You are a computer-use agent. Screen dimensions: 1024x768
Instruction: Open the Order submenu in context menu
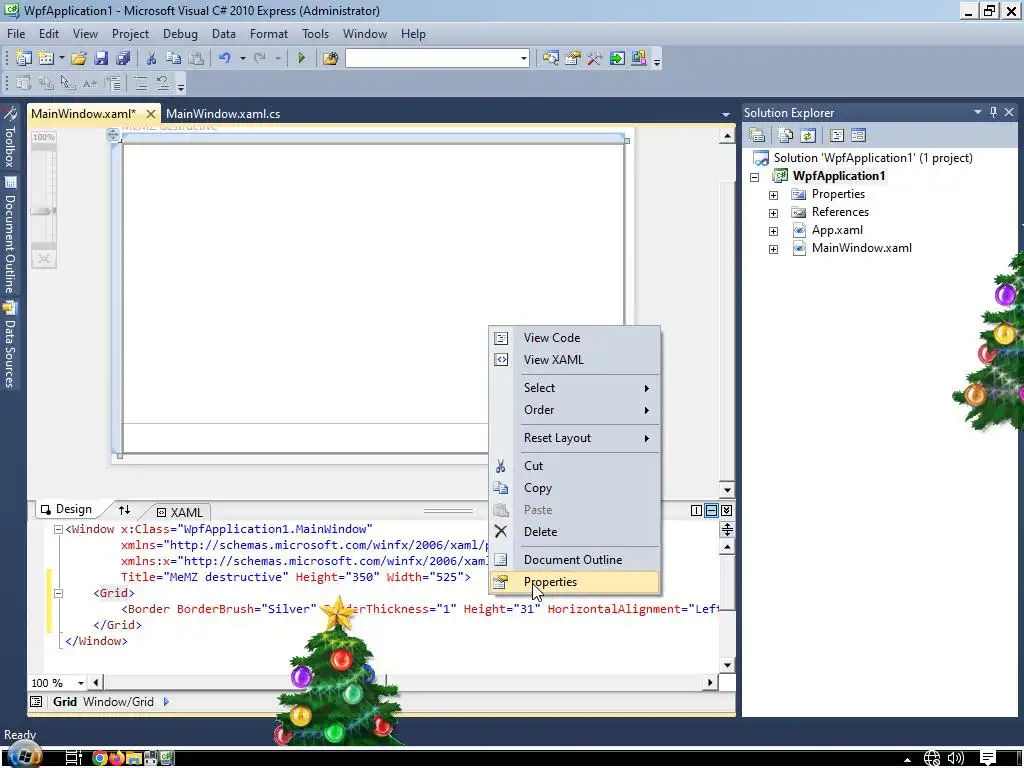point(575,410)
